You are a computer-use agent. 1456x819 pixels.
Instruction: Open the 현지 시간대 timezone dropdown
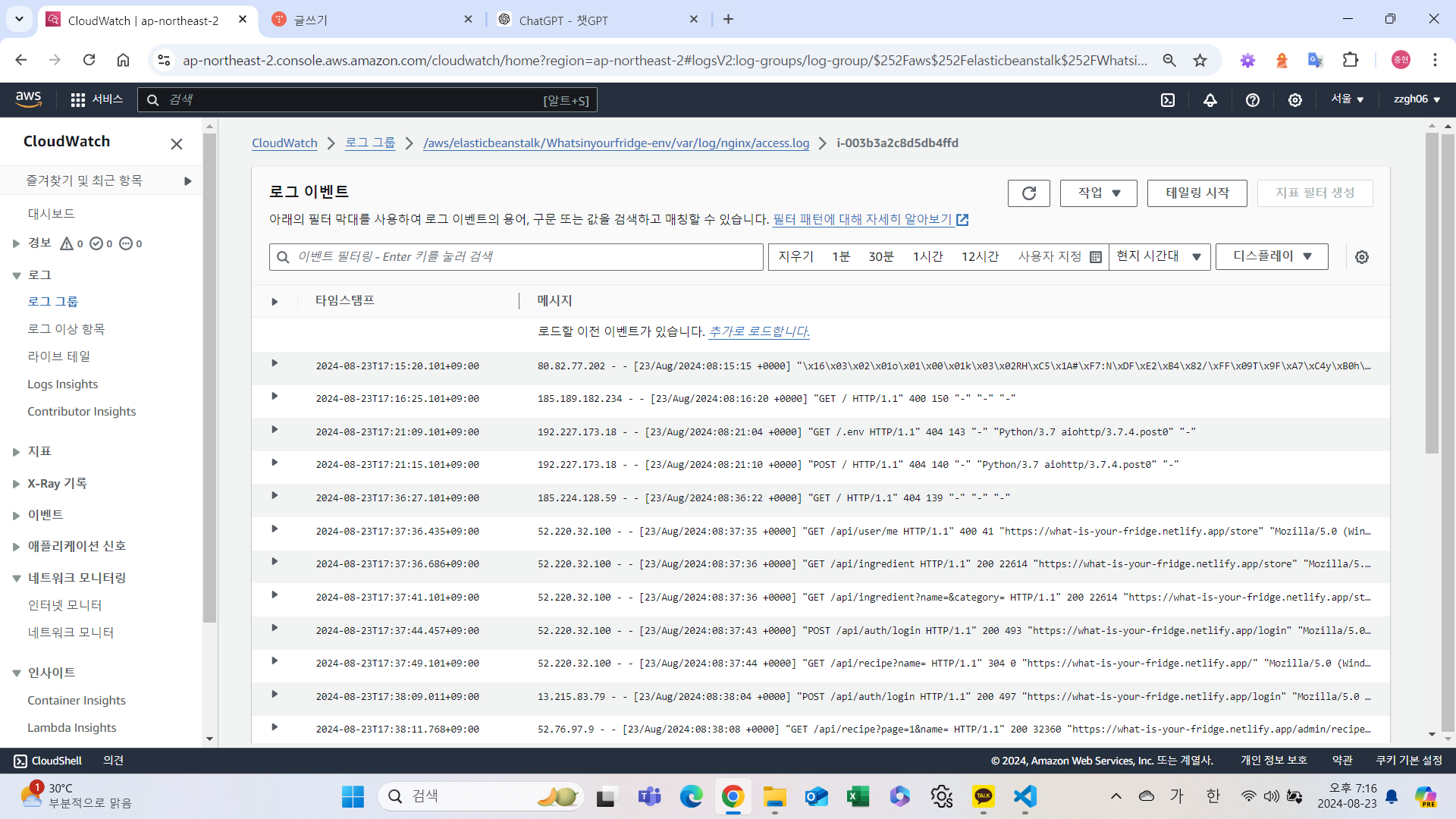1159,256
